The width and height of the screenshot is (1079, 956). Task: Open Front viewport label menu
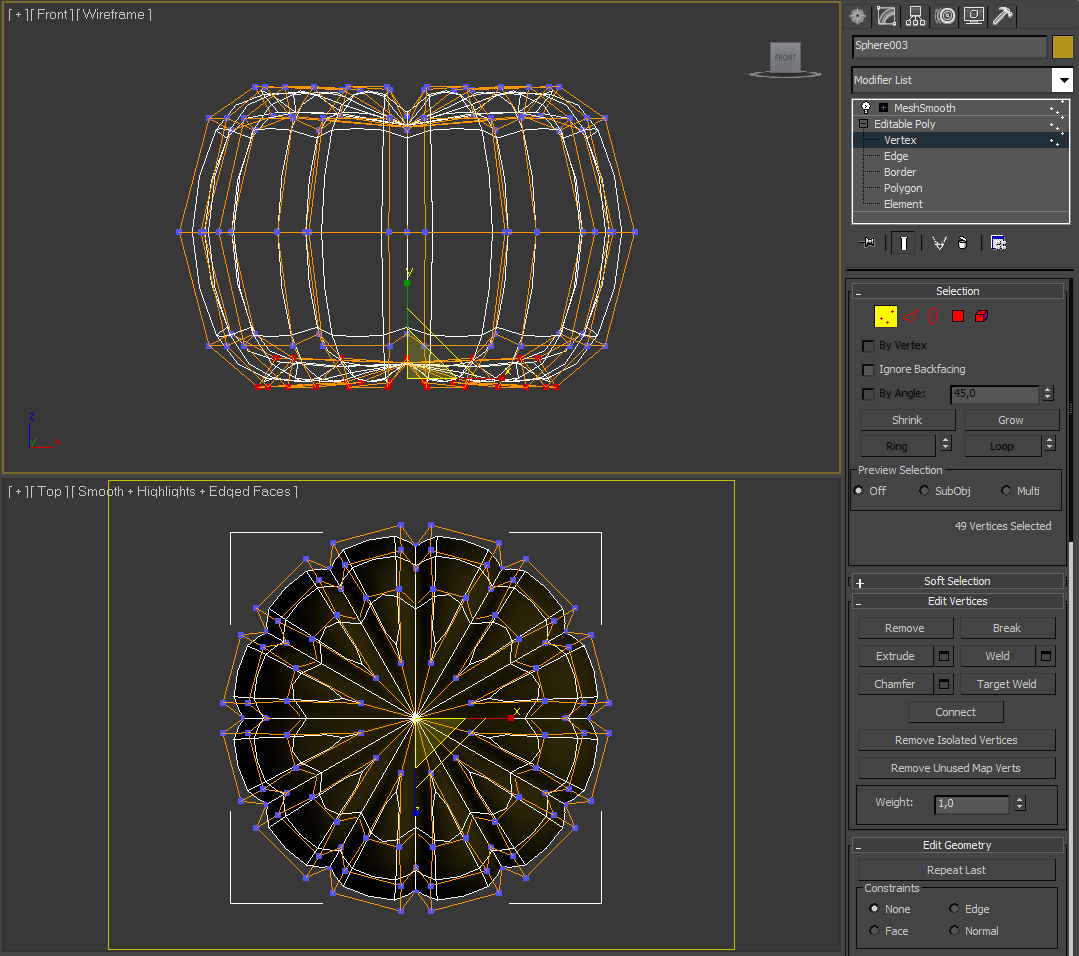click(53, 14)
